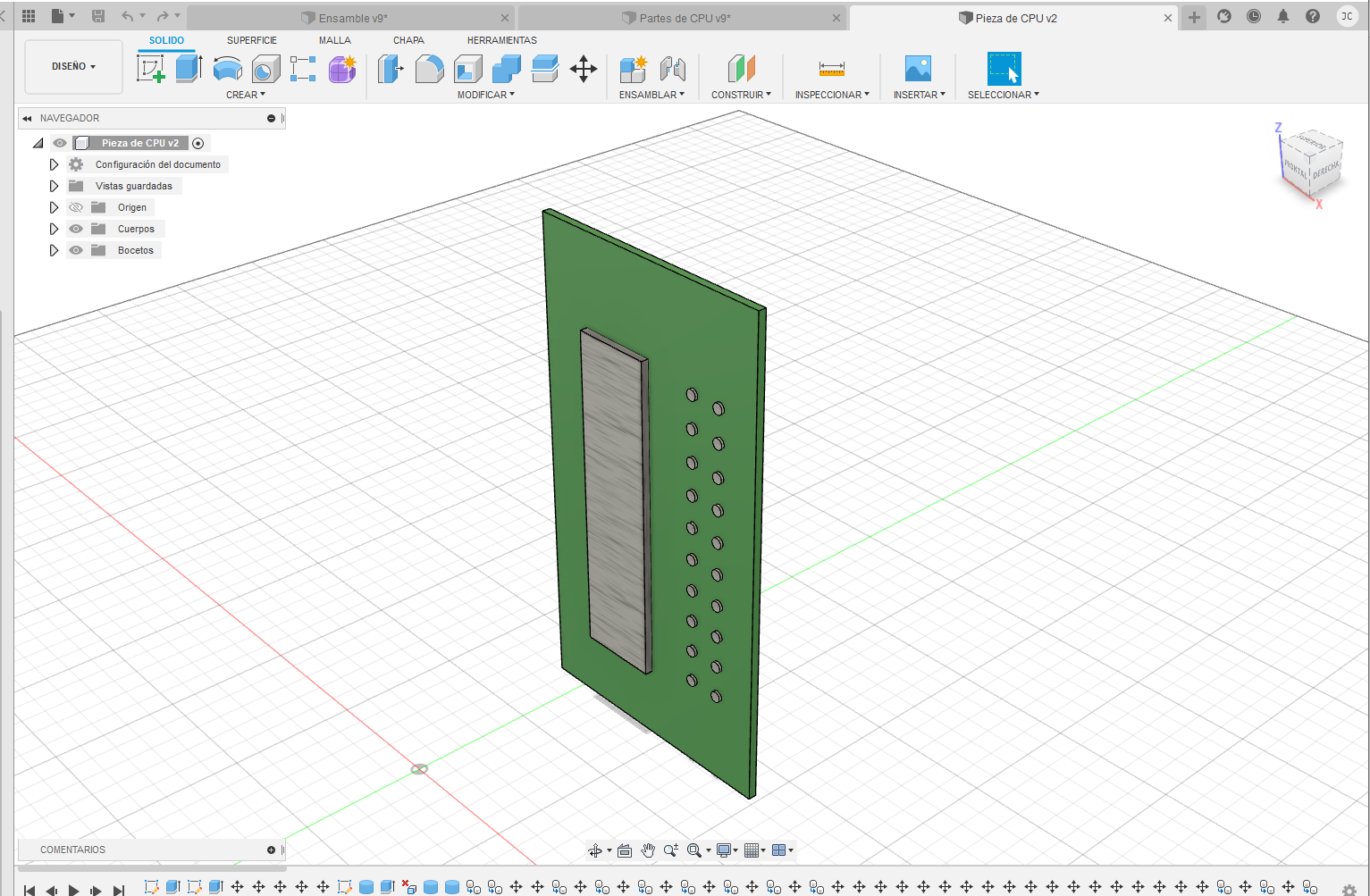Select the Pan hand tool
This screenshot has width=1370, height=896.
[x=648, y=850]
